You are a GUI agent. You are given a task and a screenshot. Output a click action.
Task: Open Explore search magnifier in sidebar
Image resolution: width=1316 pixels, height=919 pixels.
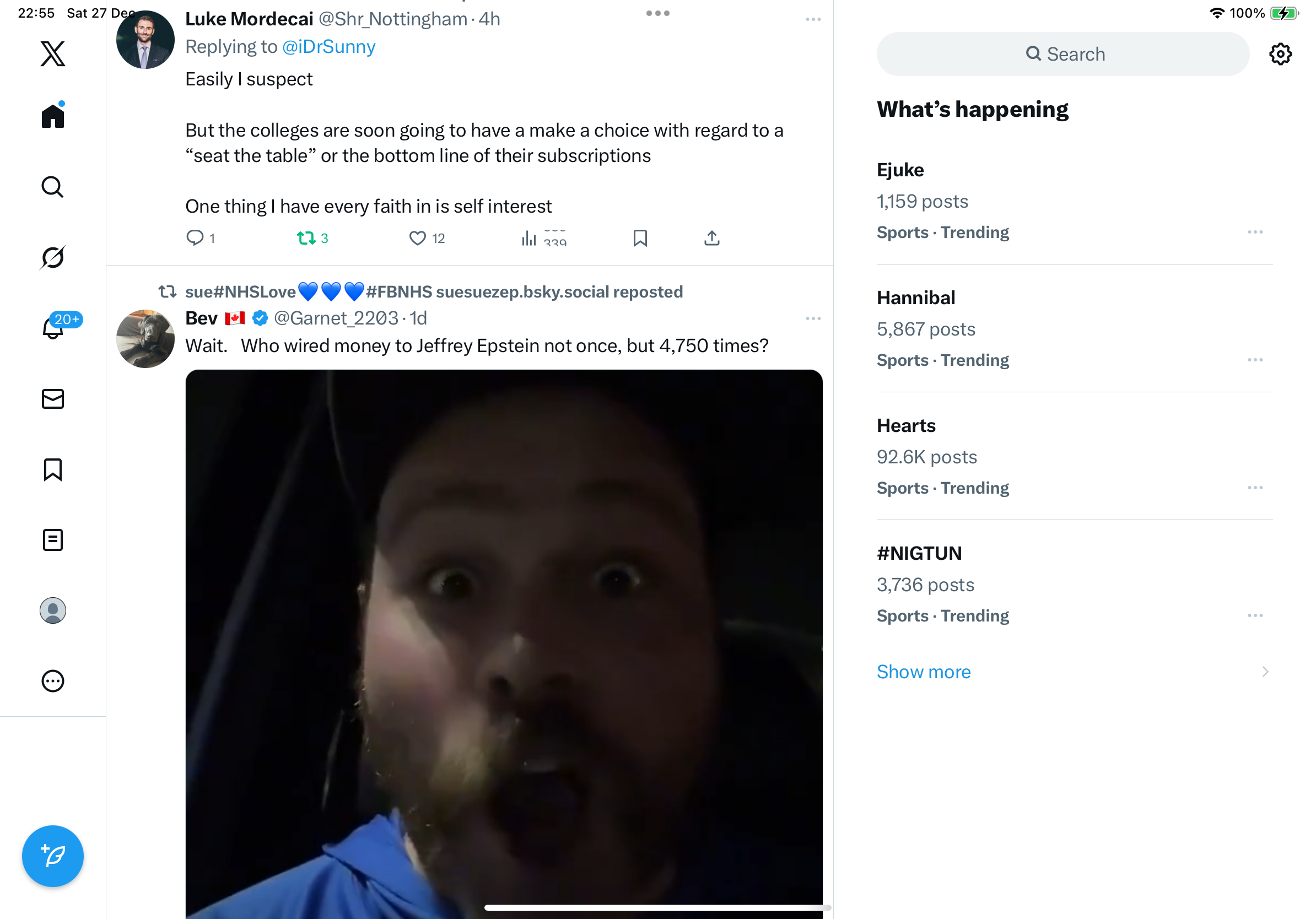(53, 187)
